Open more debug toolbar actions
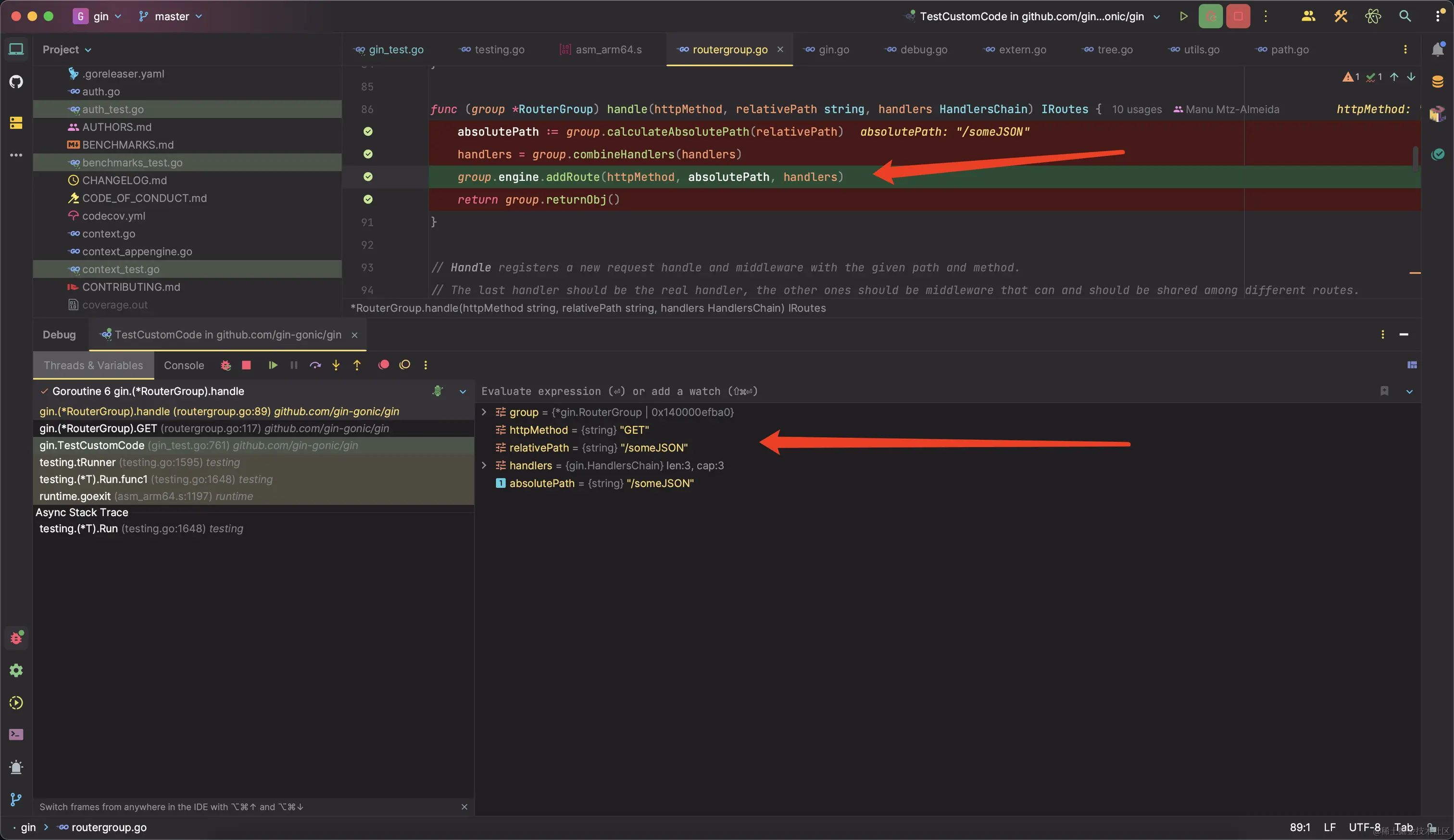 [426, 364]
